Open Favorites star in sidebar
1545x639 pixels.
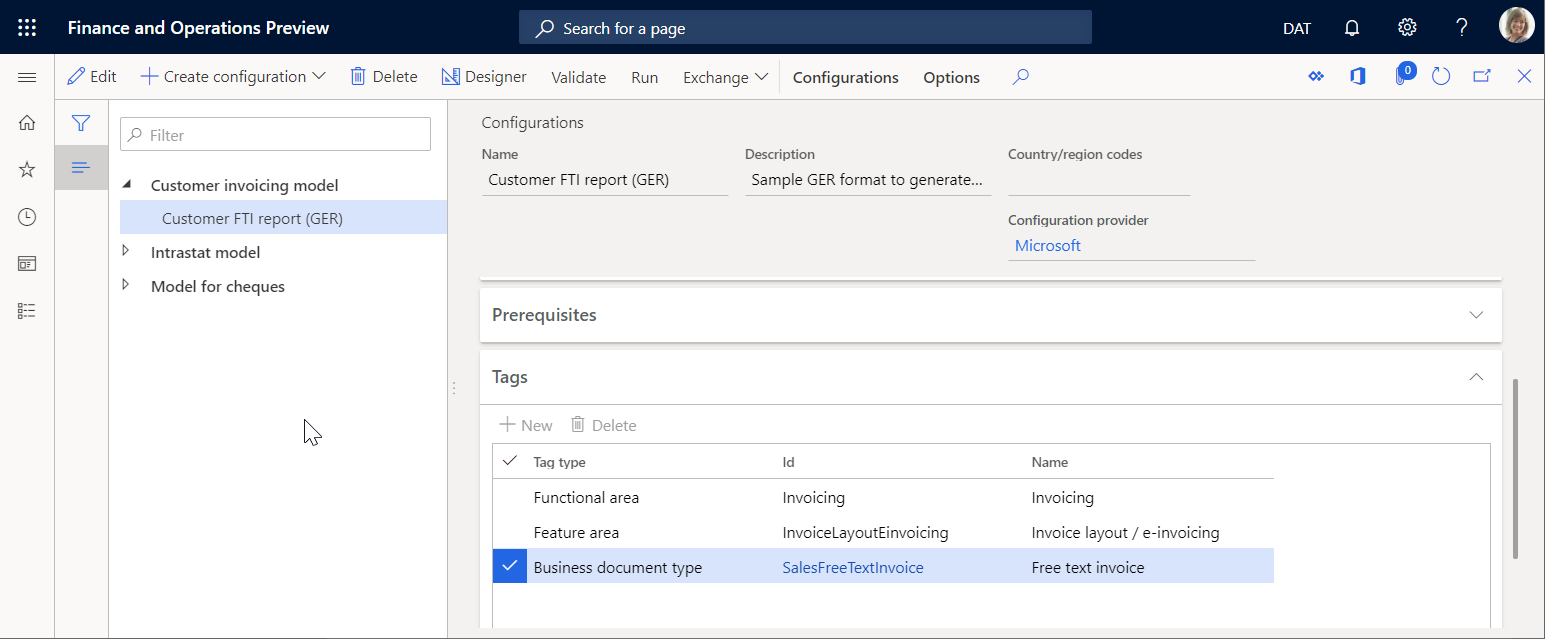point(27,170)
